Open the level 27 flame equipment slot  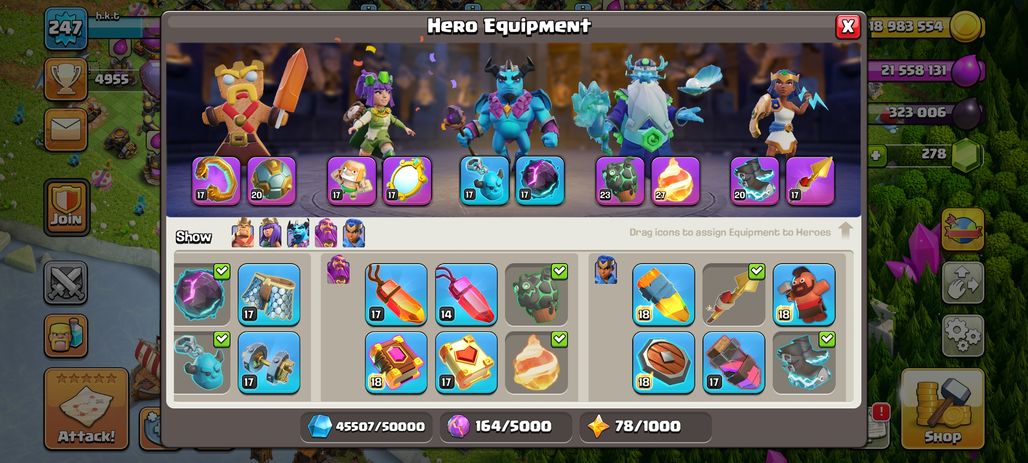click(675, 180)
